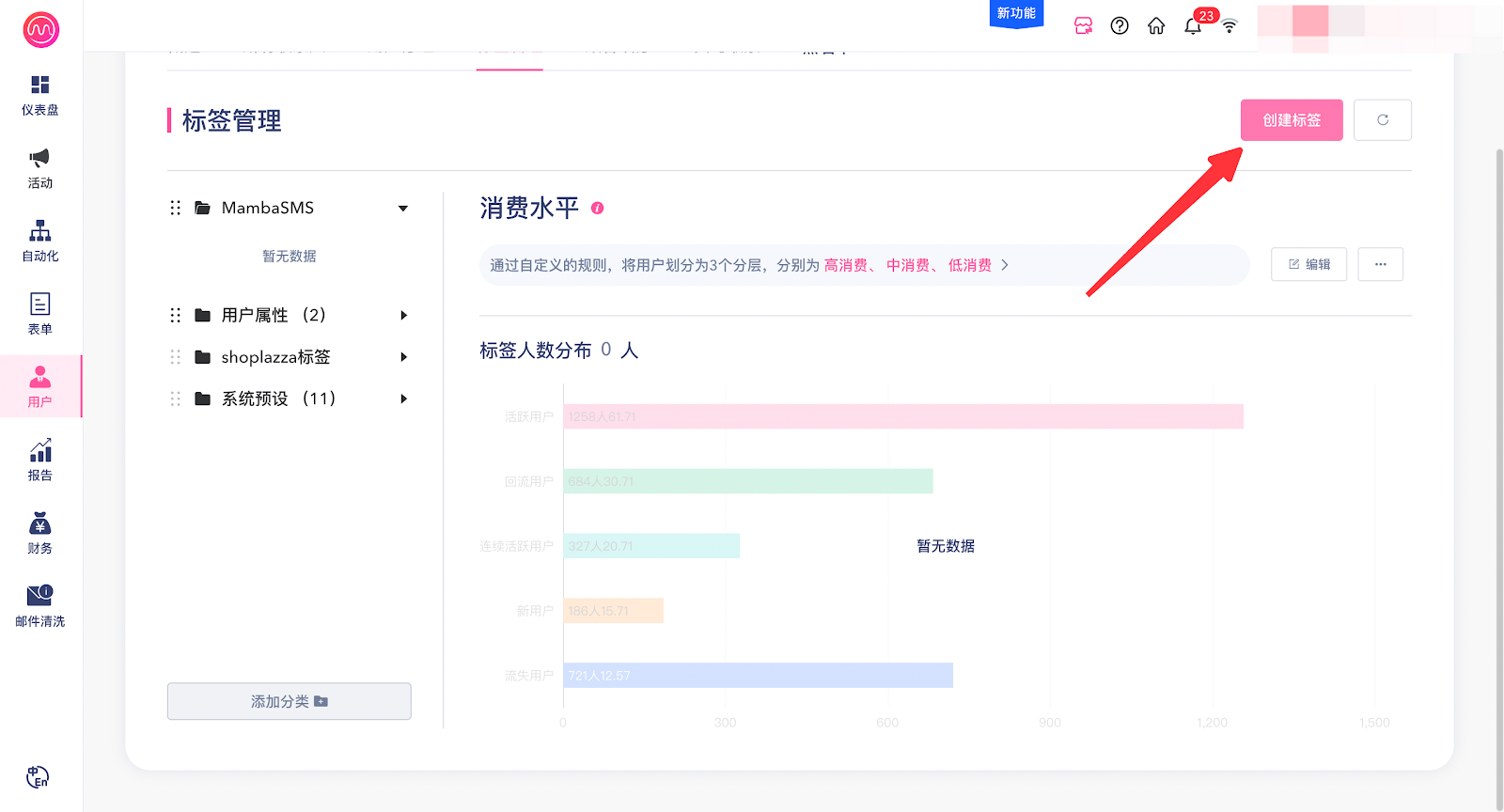The image size is (1504, 812).
Task: Click 添加分类 to add category
Action: [x=289, y=701]
